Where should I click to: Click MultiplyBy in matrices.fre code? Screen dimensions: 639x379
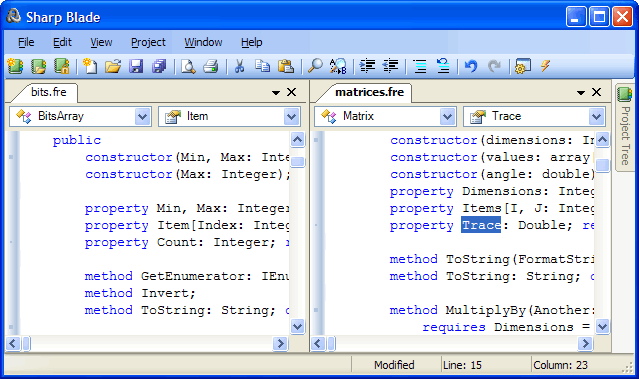coord(485,310)
